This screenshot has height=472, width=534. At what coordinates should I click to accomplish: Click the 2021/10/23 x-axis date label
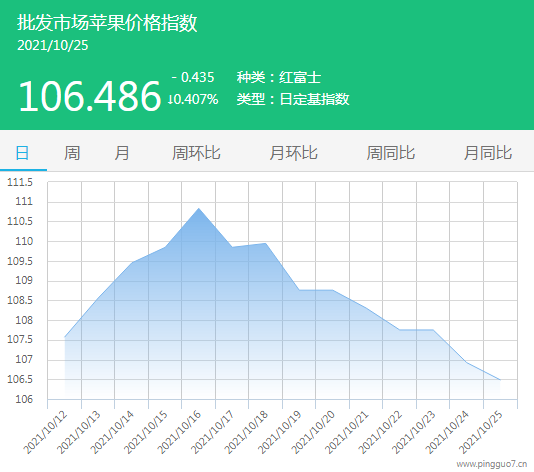tap(413, 432)
